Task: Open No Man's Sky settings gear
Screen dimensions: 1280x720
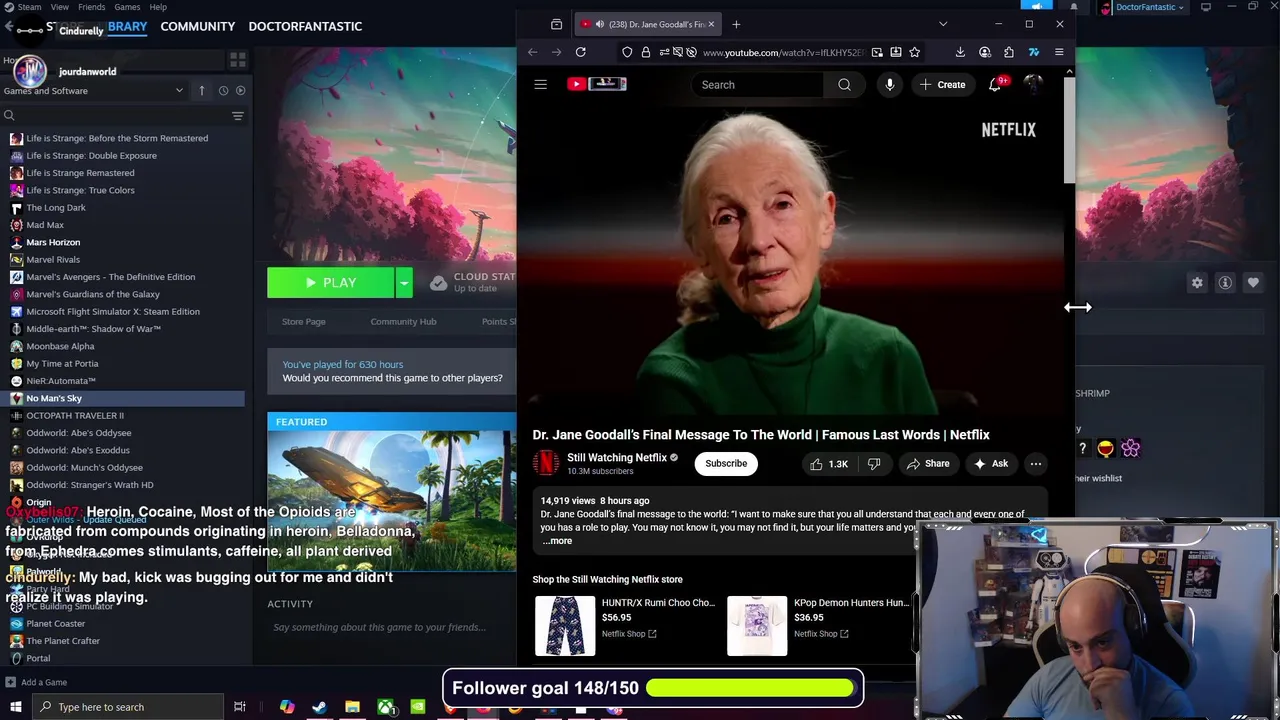Action: coord(1197,283)
